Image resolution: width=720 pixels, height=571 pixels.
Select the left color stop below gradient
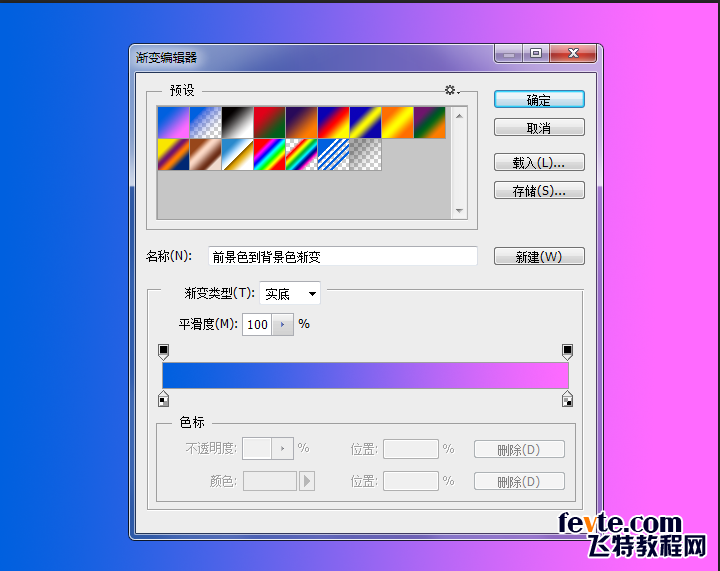163,399
